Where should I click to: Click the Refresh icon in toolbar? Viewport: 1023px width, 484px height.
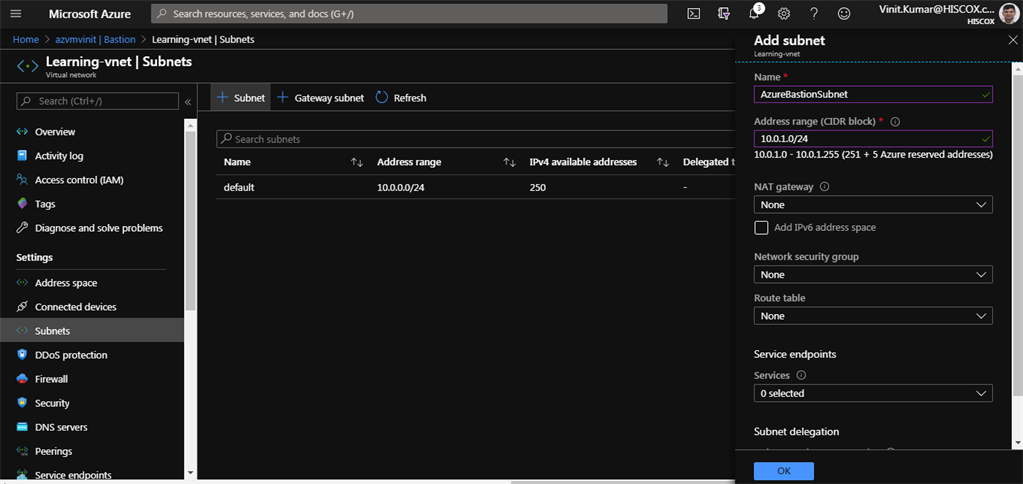pyautogui.click(x=382, y=98)
